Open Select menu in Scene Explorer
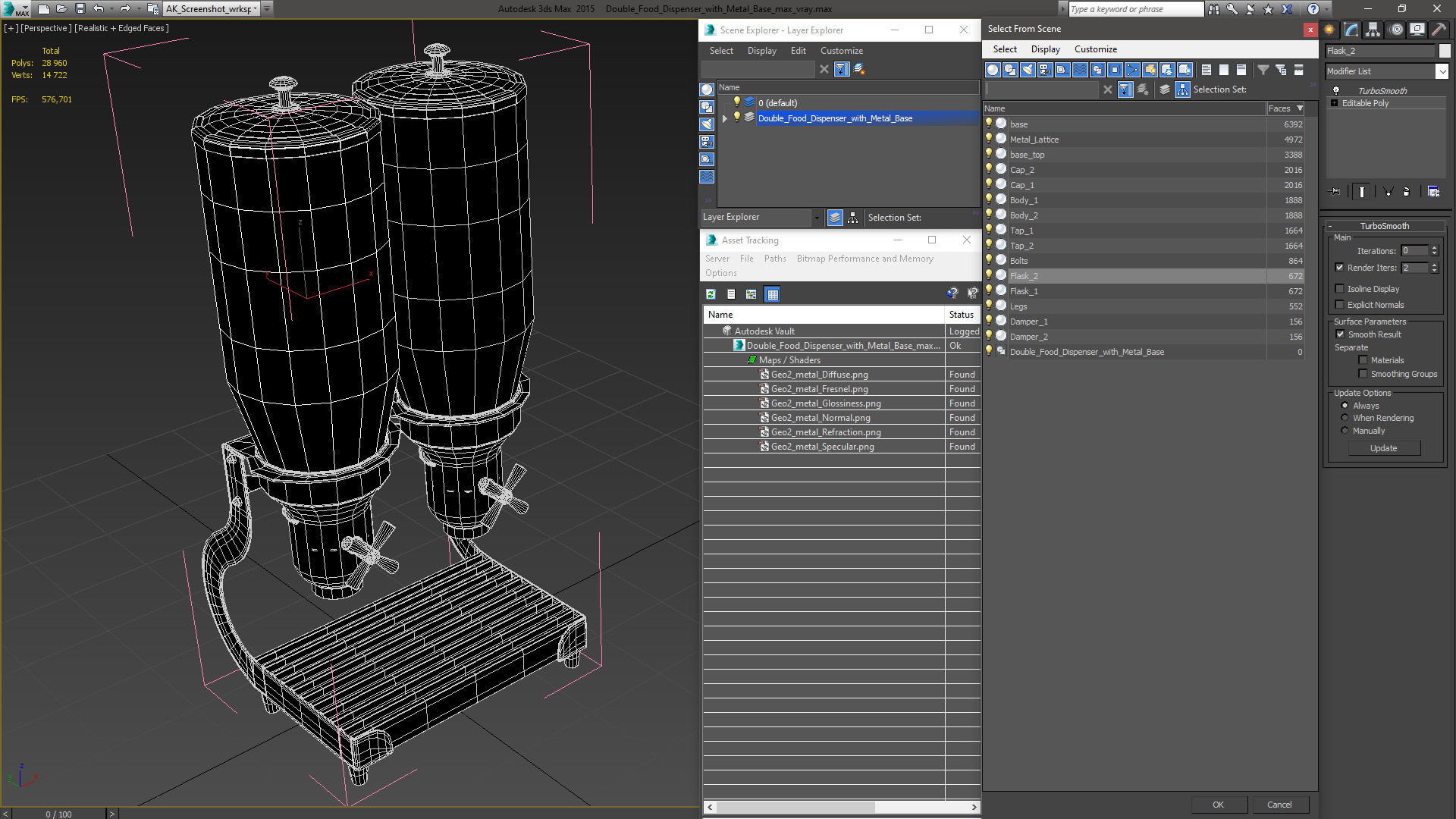This screenshot has width=1456, height=819. [721, 51]
